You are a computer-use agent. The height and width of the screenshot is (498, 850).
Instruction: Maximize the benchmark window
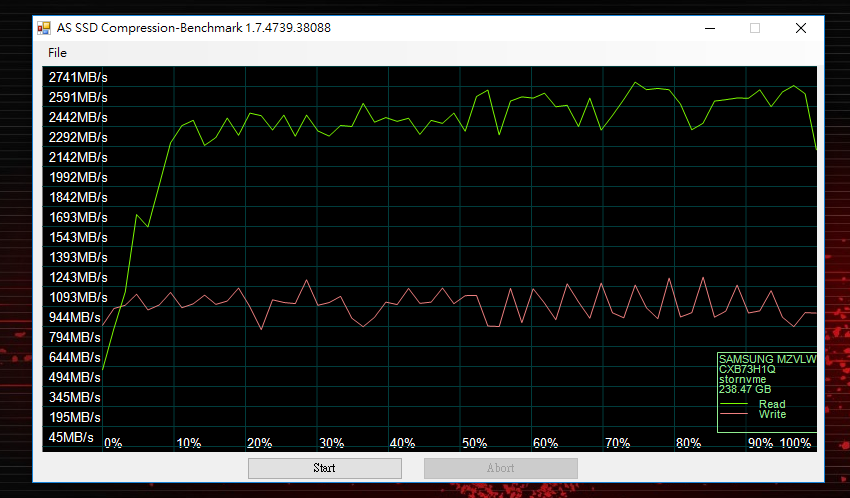click(755, 28)
